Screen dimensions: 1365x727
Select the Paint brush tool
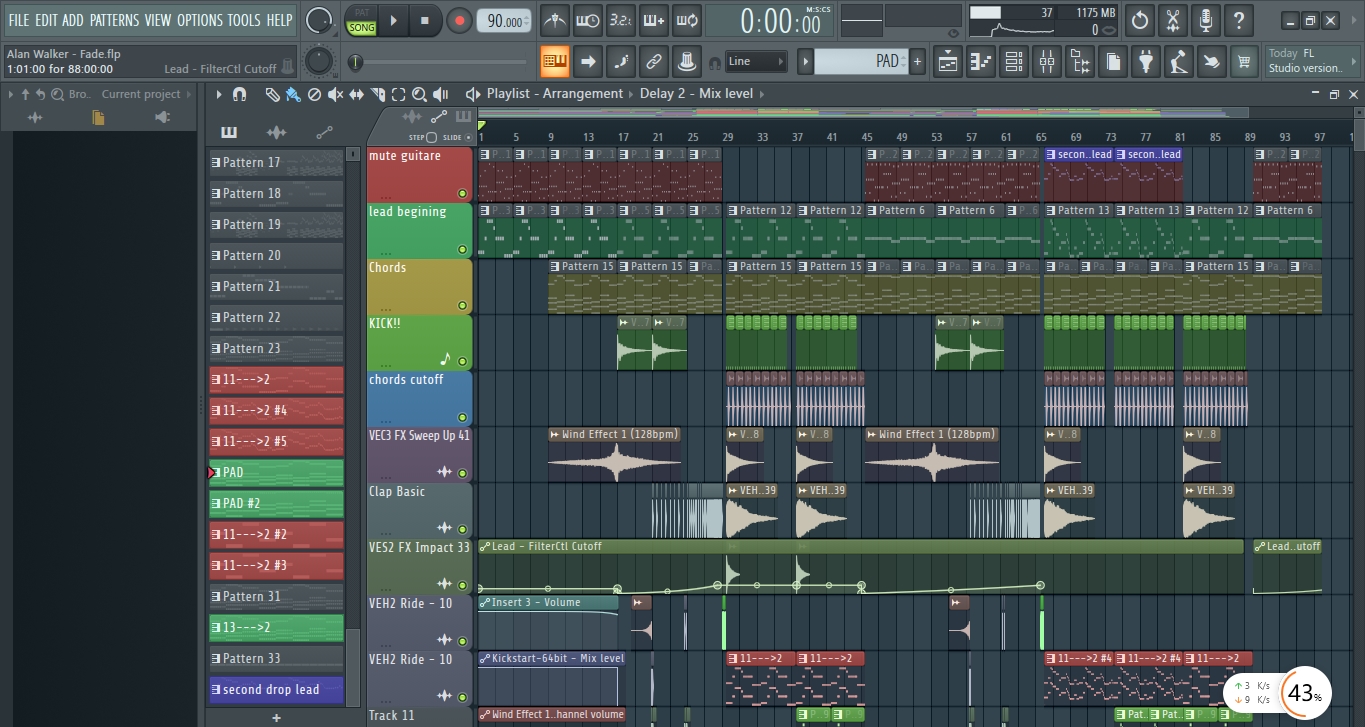tap(293, 94)
